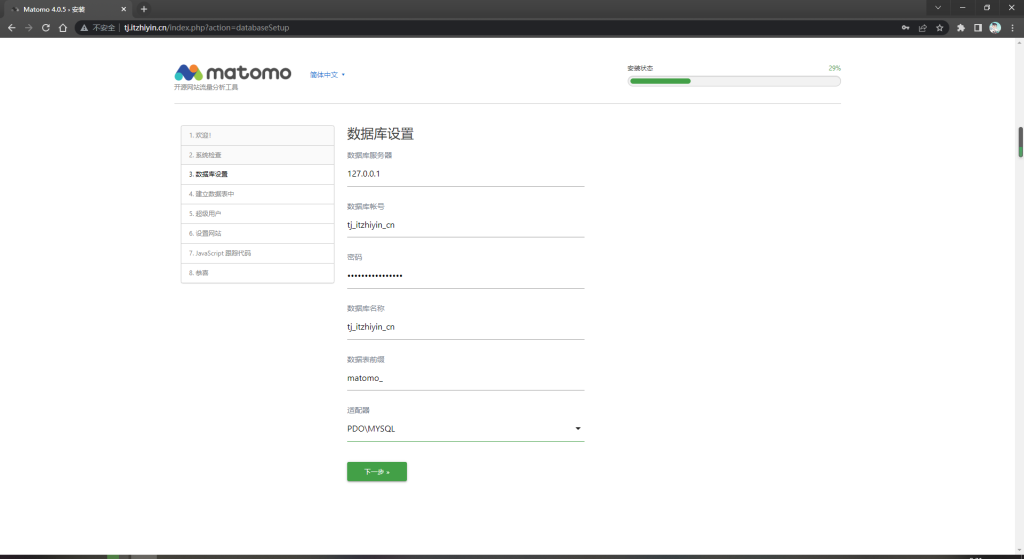Open the browser extensions puzzle icon
The width and height of the screenshot is (1024, 559).
pyautogui.click(x=961, y=28)
